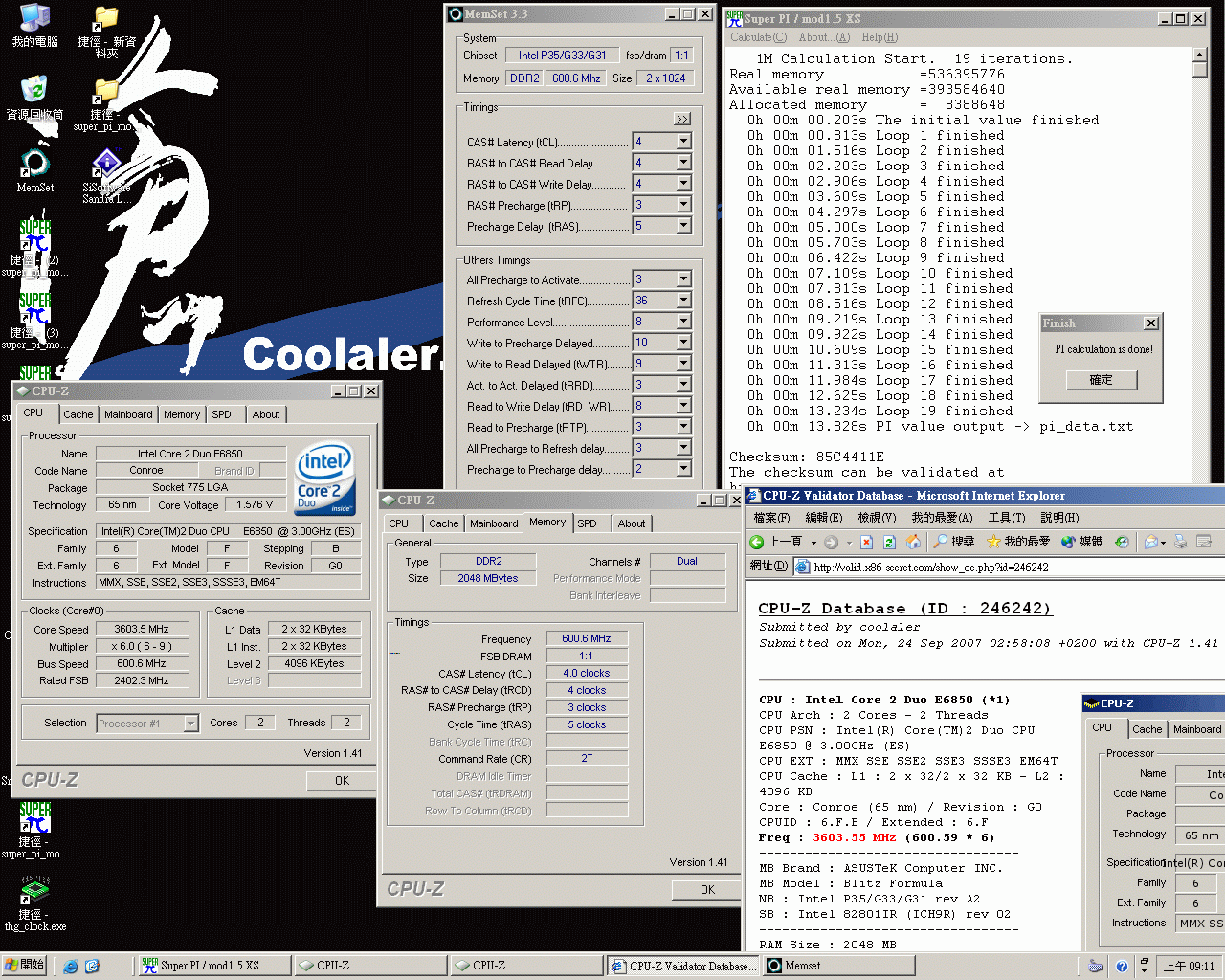Screen dimensions: 1225x980
Task: Open the Recycle Bin desktop icon
Action: click(x=34, y=99)
